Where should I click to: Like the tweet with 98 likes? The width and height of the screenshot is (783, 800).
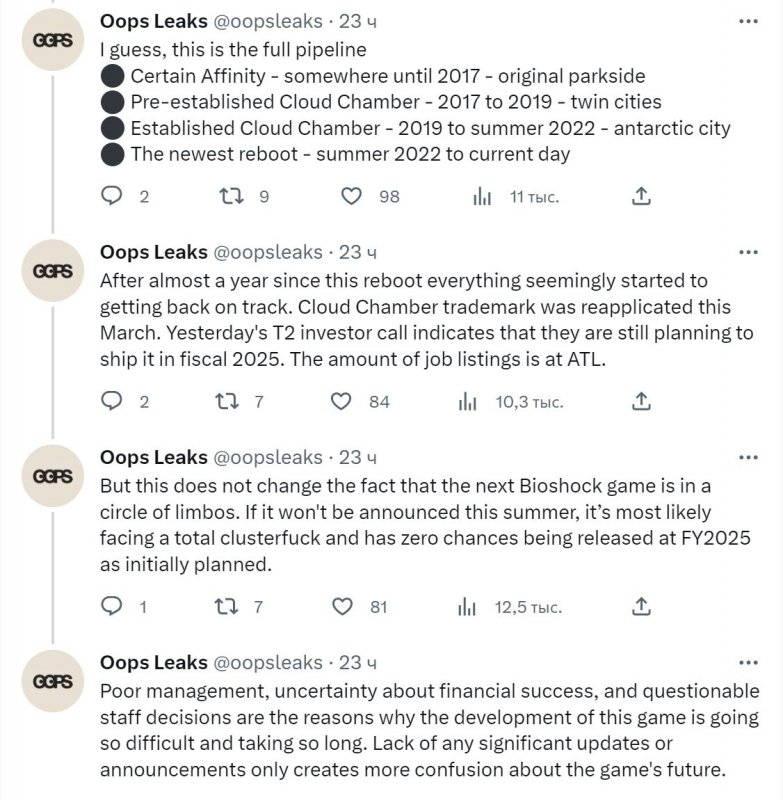click(351, 196)
